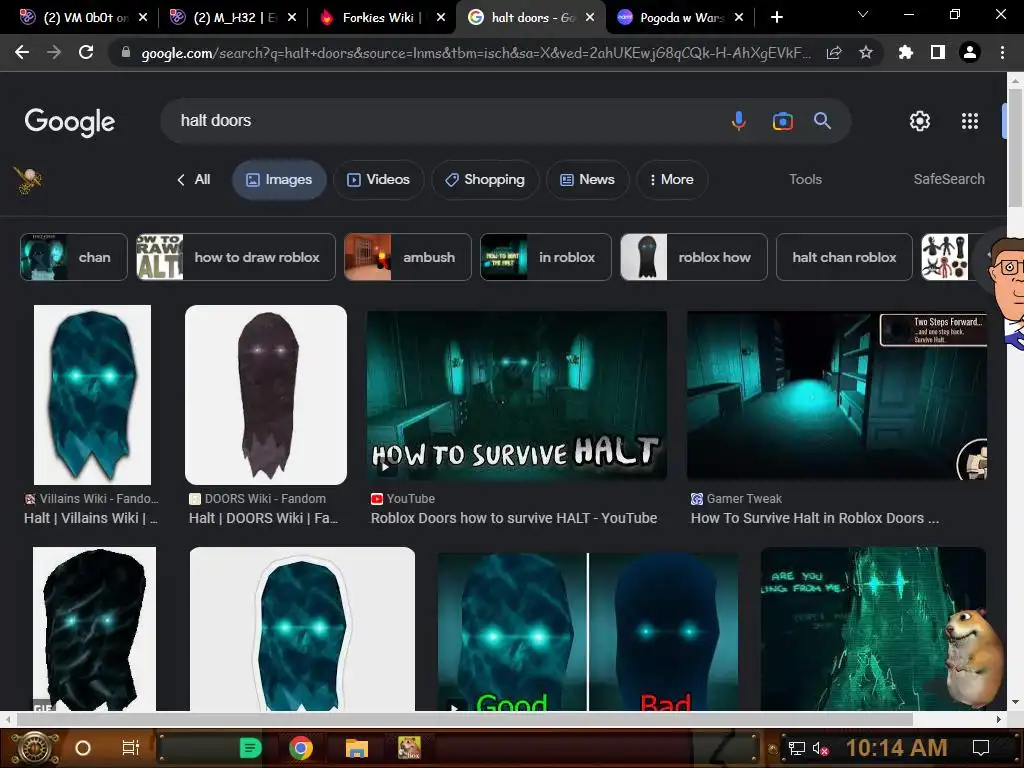Open the 'Two Steps Forward' hallway image

point(837,396)
